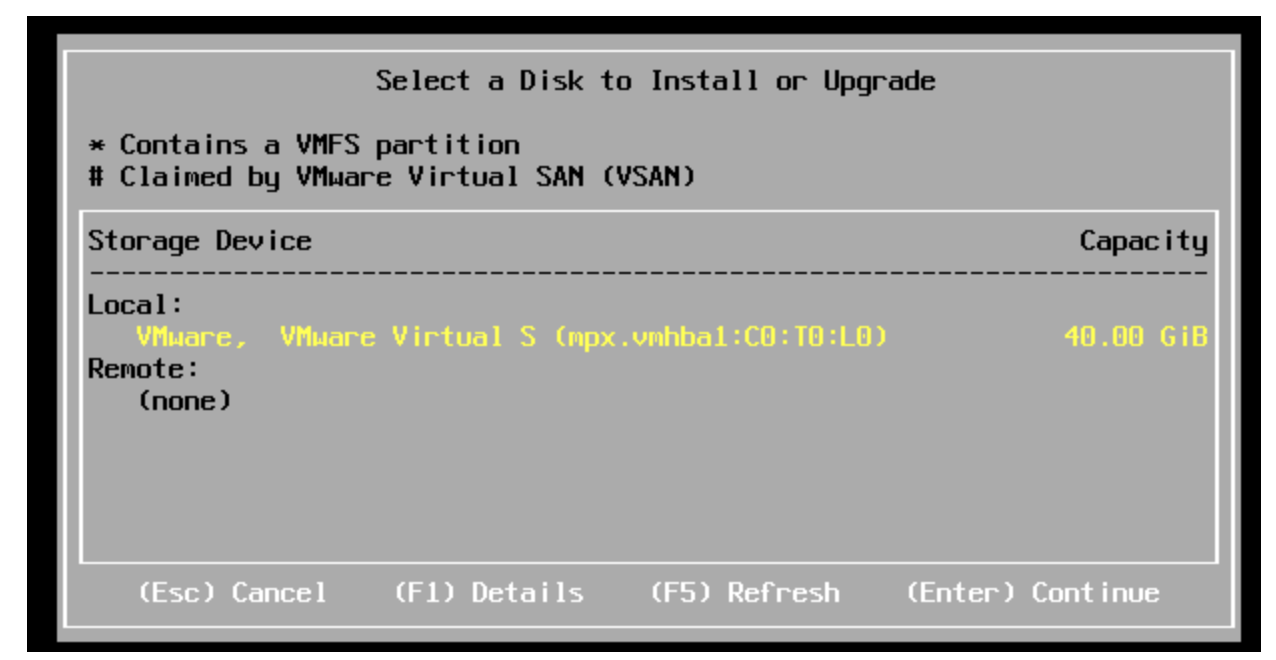Open (F1) Details for the disk
Image resolution: width=1276 pixels, height=660 pixels.
488,592
